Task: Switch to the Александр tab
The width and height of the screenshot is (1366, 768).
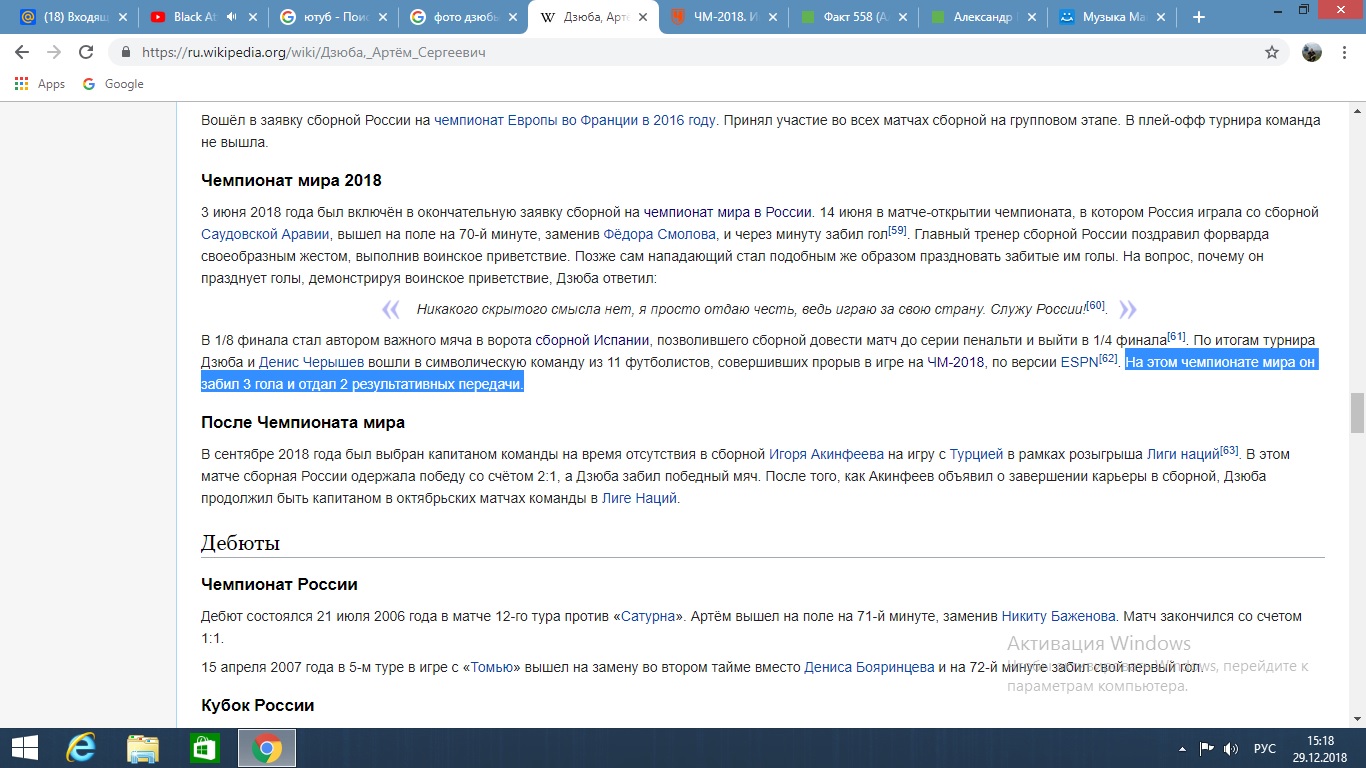Action: 984,17
